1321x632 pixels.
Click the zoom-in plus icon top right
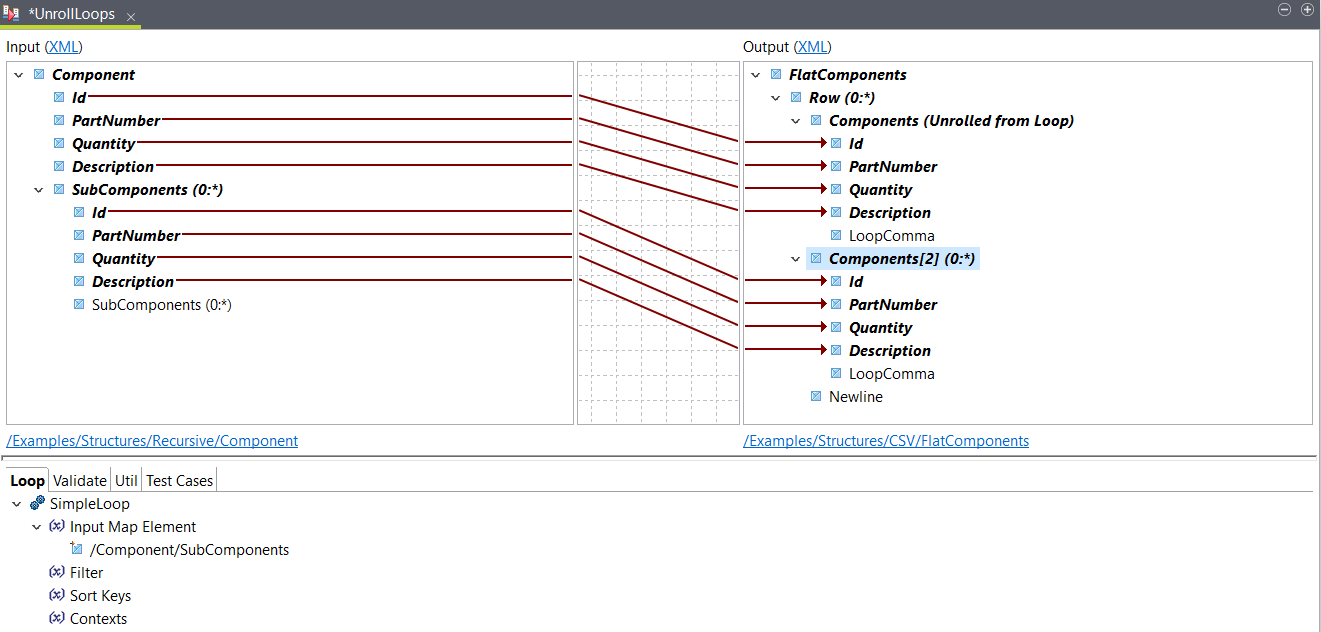pos(1307,9)
